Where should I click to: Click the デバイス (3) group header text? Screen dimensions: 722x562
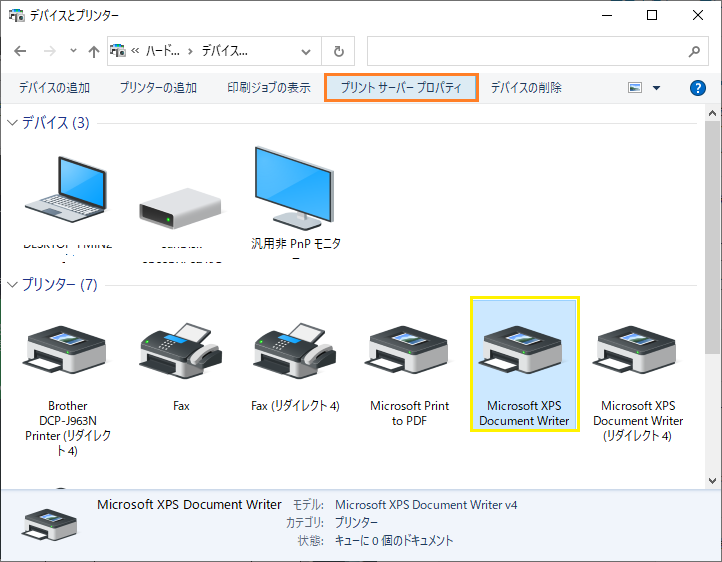(56, 122)
